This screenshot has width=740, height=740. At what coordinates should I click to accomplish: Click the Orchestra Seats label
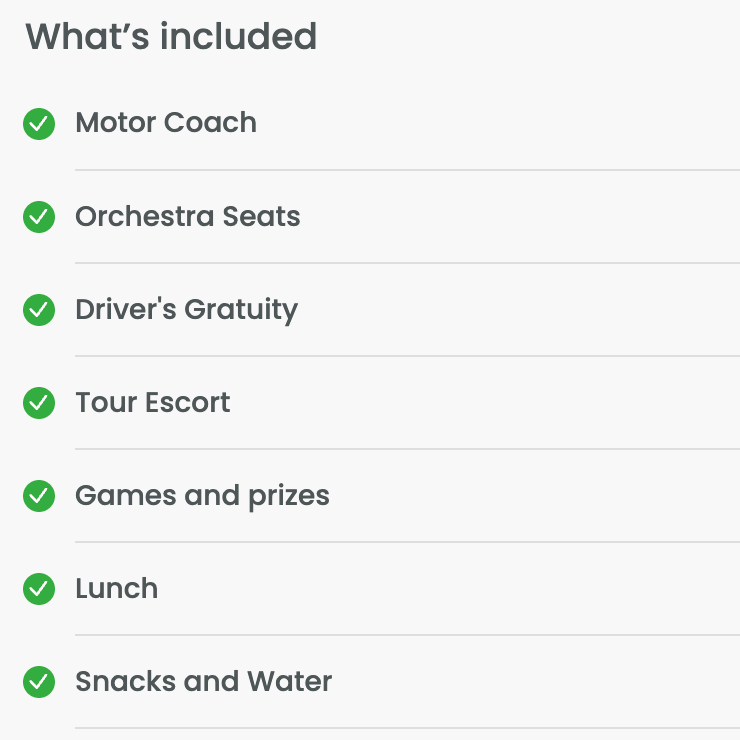tap(188, 216)
